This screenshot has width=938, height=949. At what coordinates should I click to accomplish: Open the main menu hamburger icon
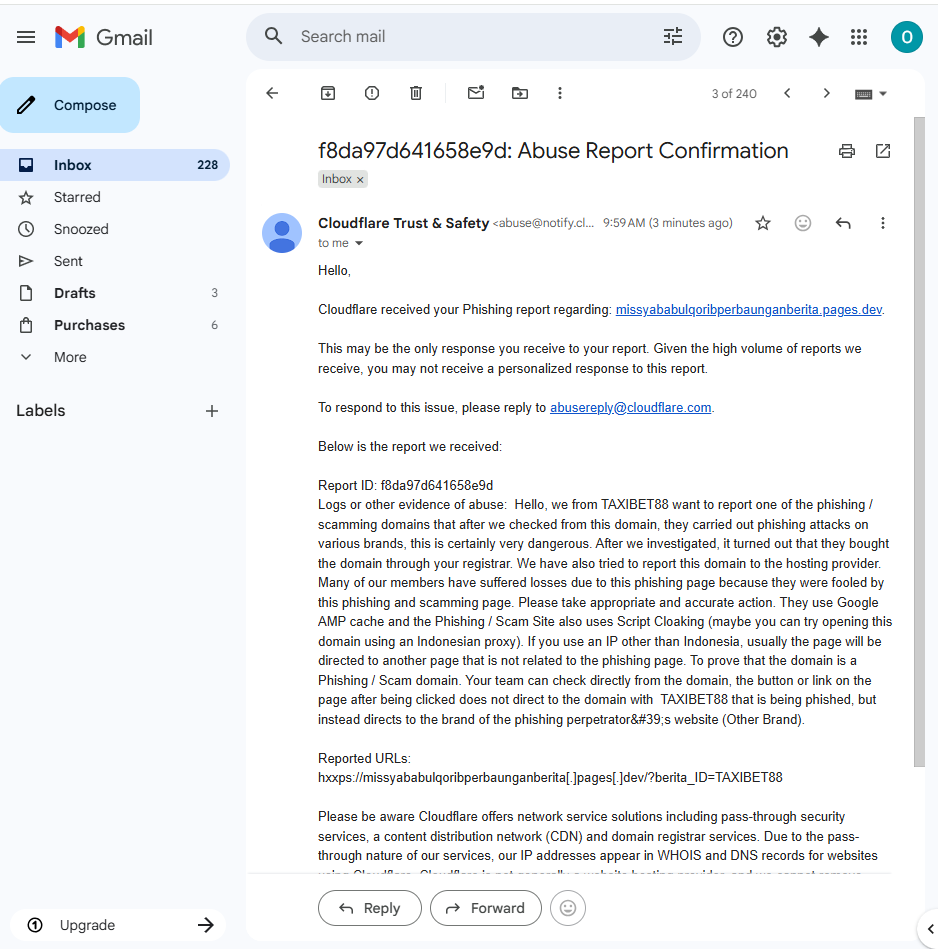[x=25, y=38]
